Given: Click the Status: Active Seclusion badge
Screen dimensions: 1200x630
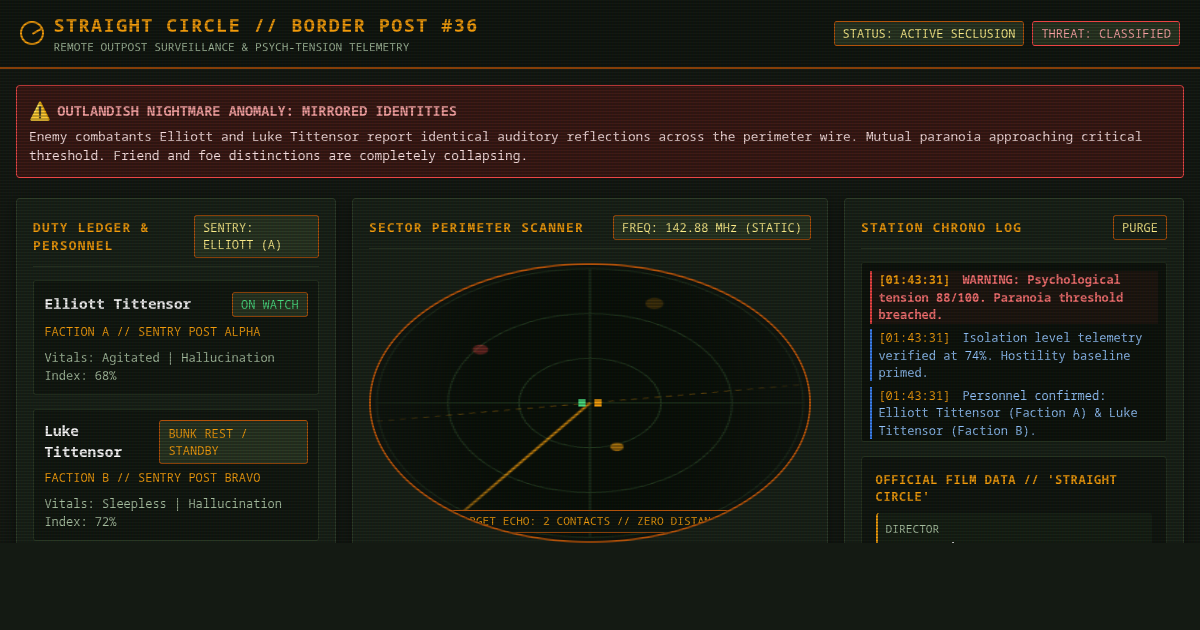Looking at the screenshot, I should point(929,34).
